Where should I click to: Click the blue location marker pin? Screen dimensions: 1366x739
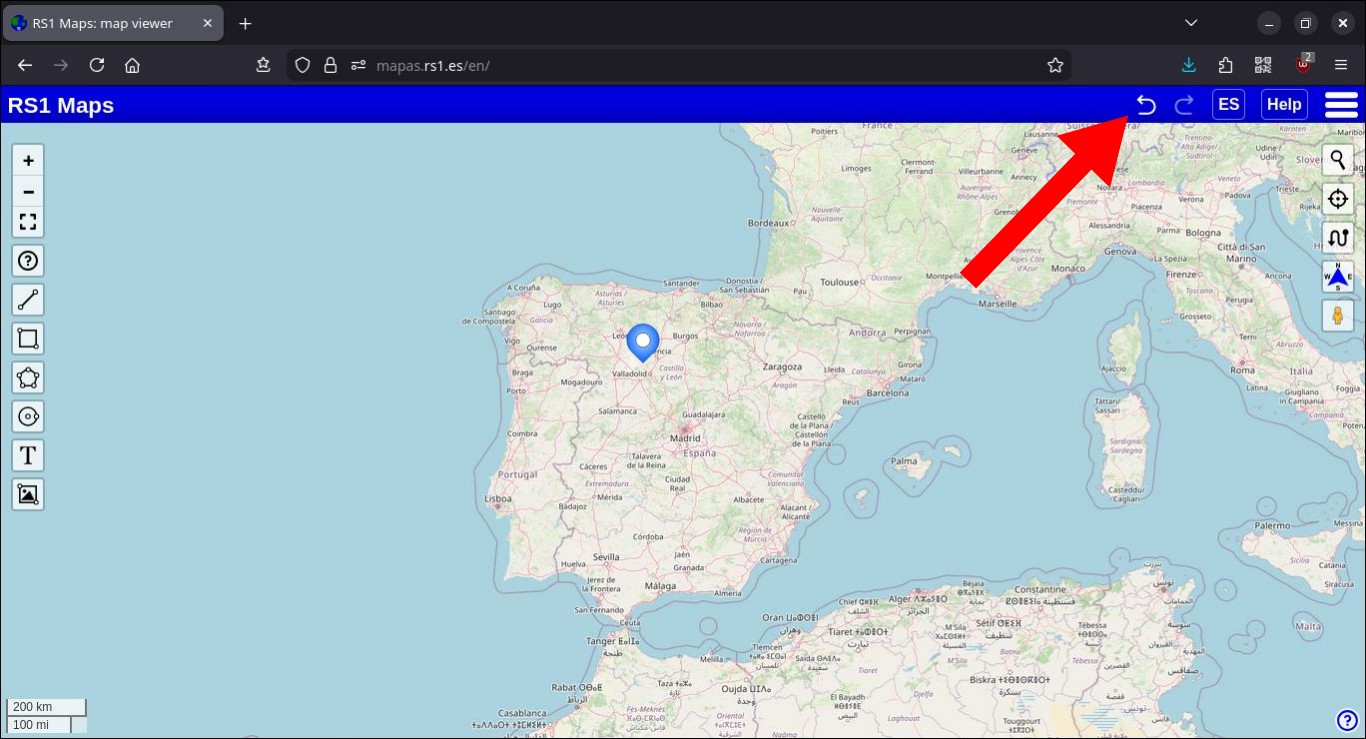(x=643, y=341)
